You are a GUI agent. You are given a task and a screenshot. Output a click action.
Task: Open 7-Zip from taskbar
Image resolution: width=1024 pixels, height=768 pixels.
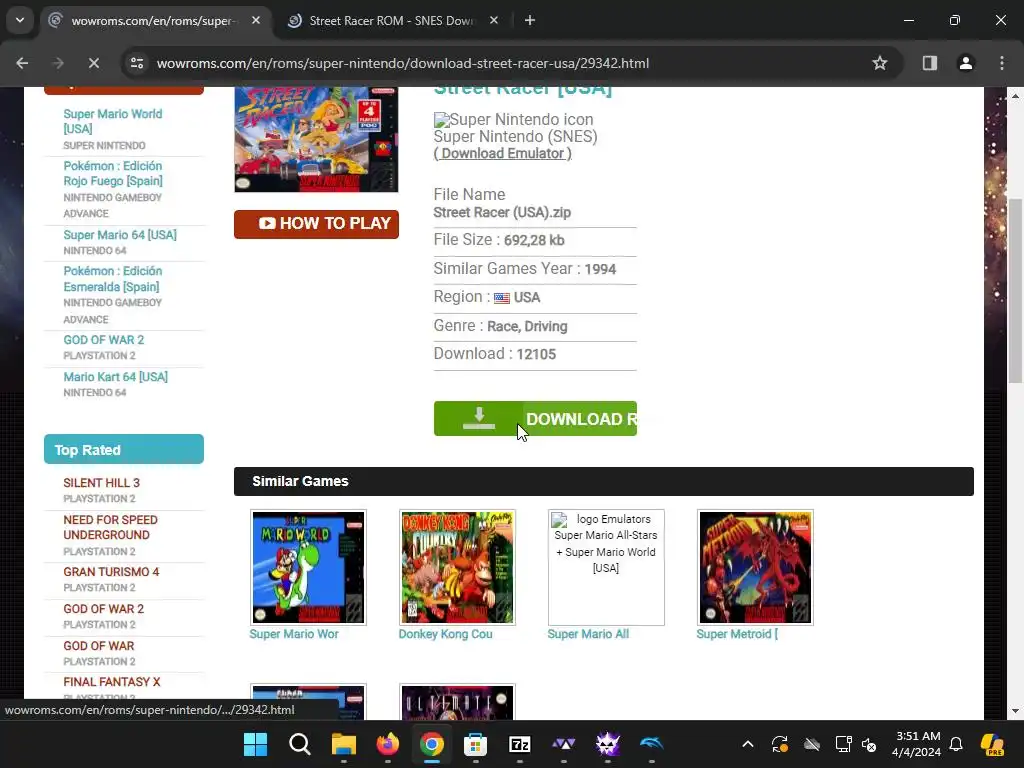(x=520, y=744)
